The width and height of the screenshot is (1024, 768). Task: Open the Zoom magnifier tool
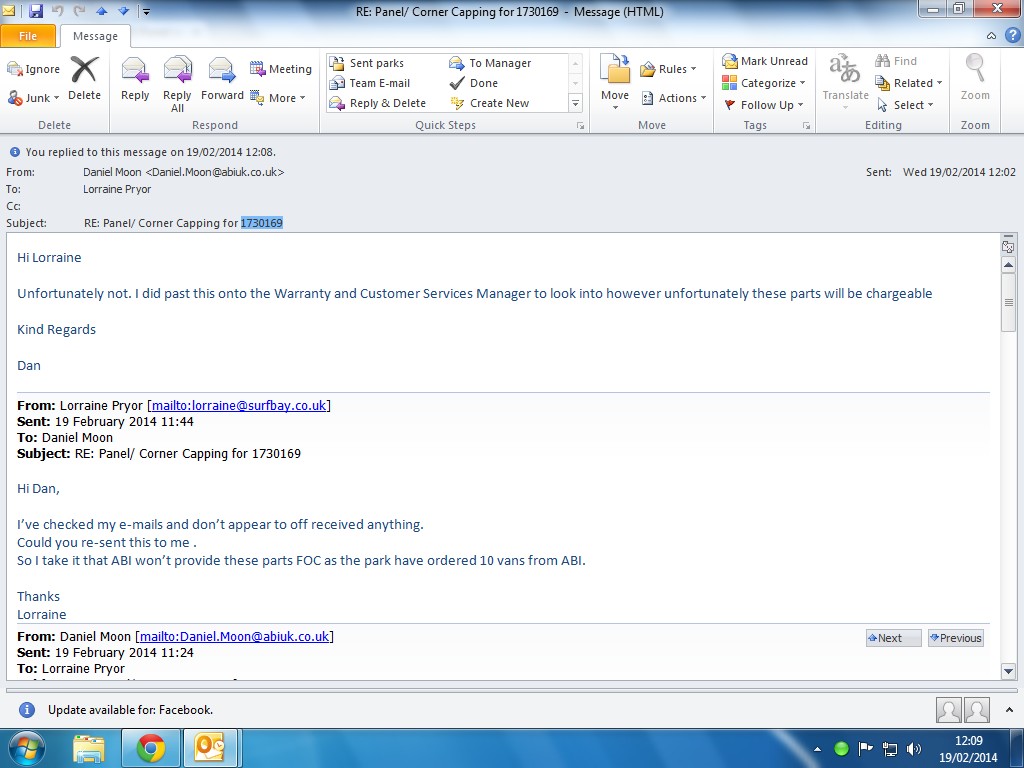tap(975, 77)
